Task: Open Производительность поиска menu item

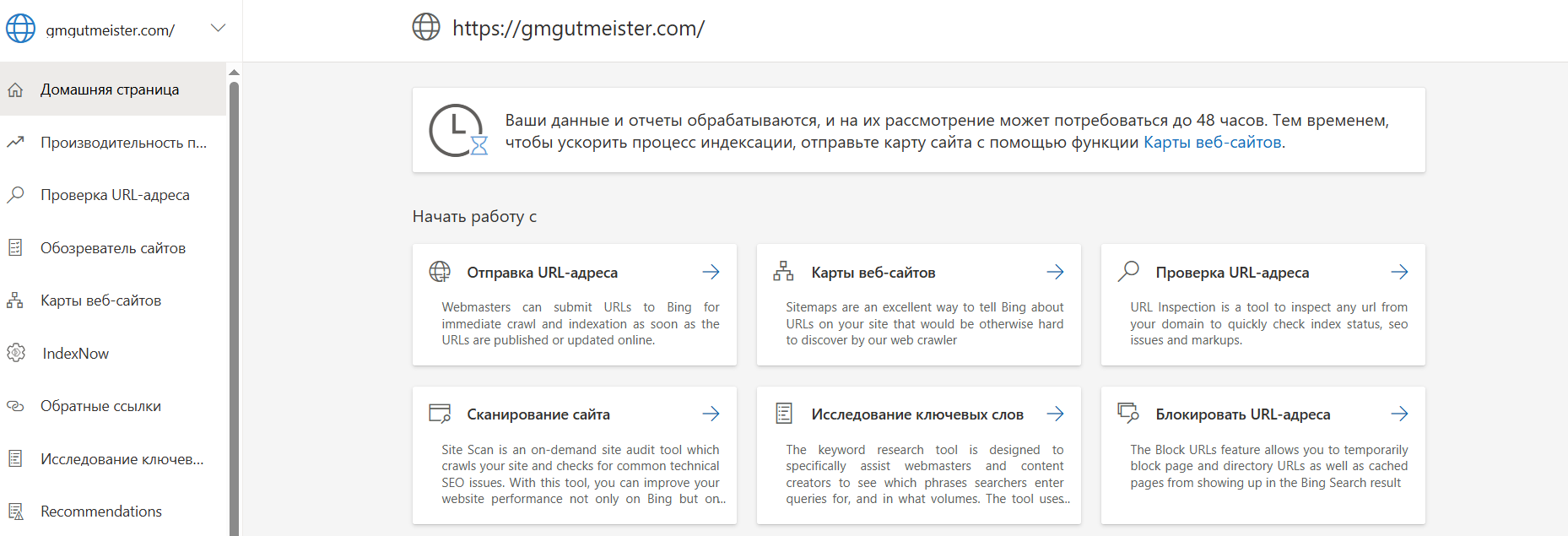Action: pyautogui.click(x=113, y=143)
